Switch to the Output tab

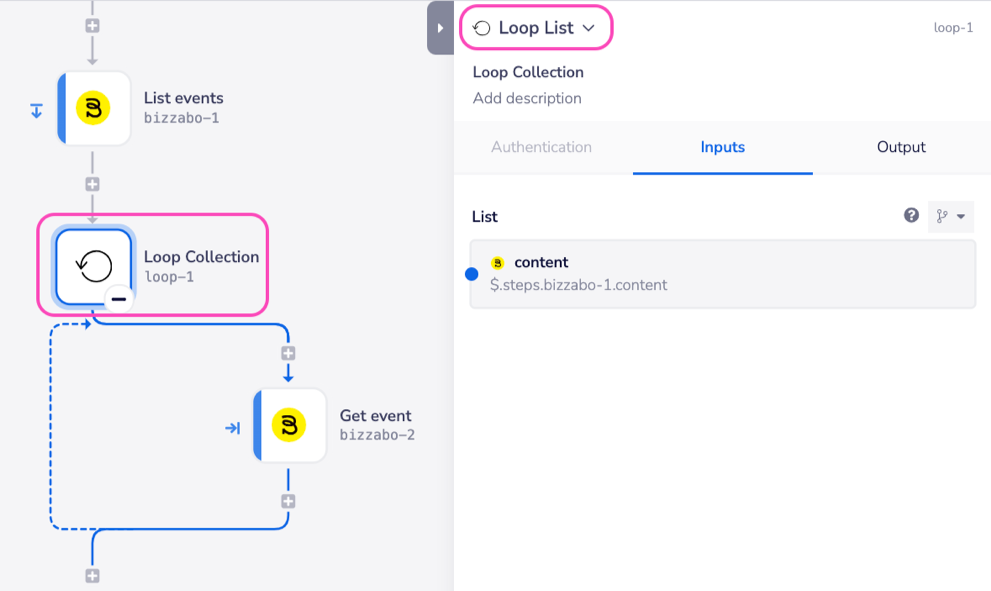point(901,147)
